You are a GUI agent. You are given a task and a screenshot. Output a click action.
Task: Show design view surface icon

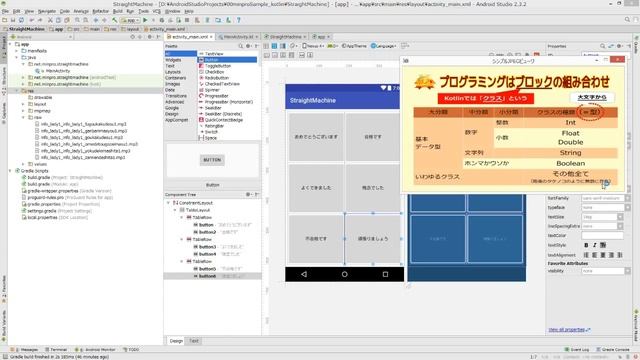pyautogui.click(x=267, y=46)
